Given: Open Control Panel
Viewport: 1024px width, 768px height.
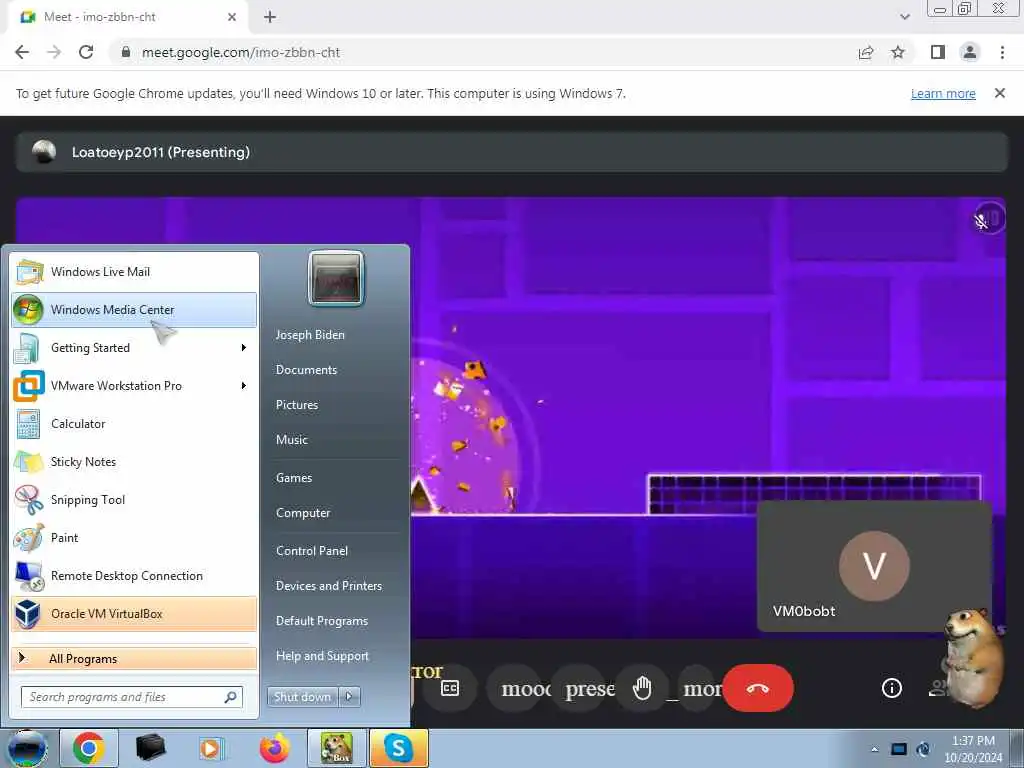Looking at the screenshot, I should click(x=312, y=551).
